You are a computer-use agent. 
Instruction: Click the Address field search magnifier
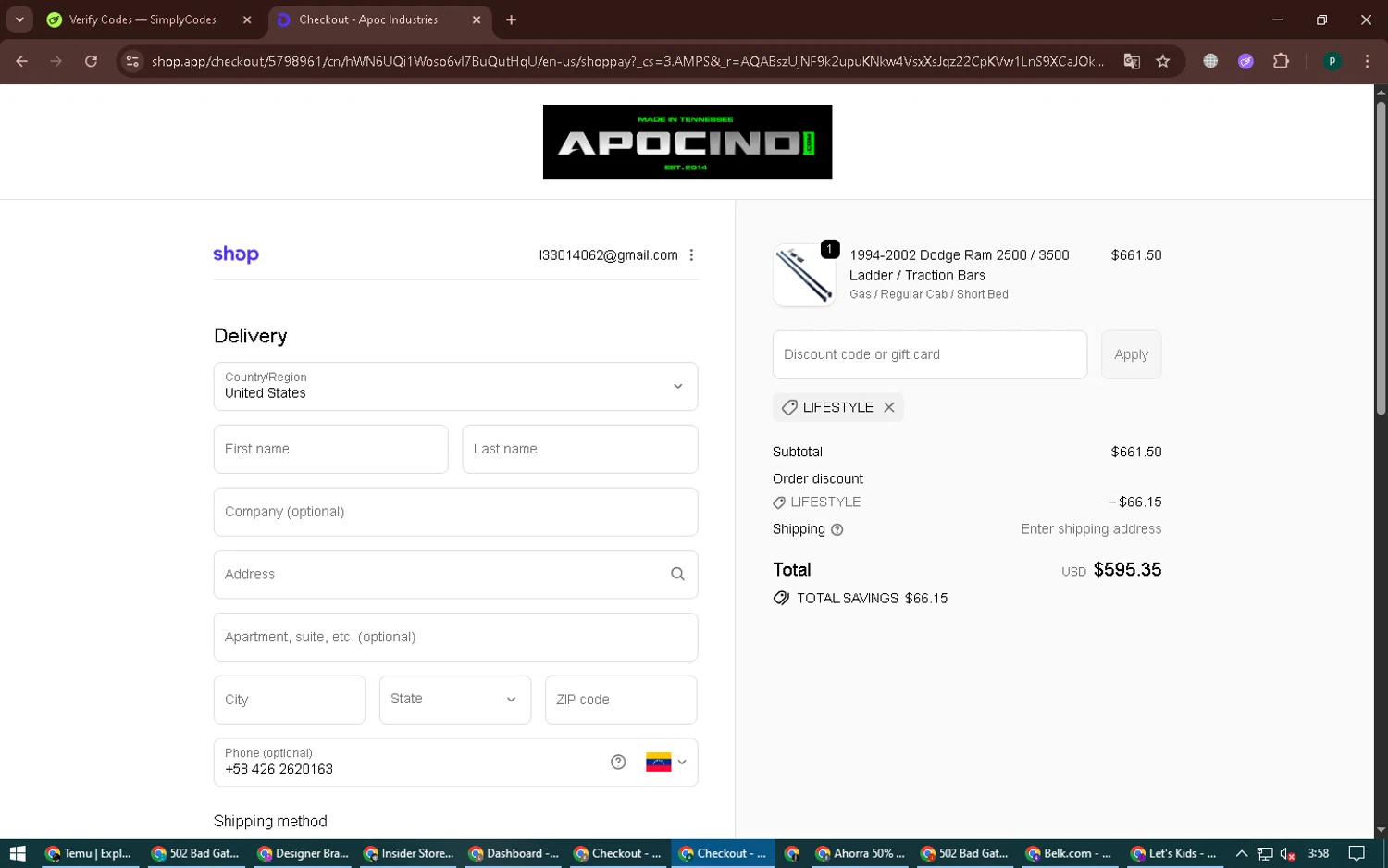[677, 575]
